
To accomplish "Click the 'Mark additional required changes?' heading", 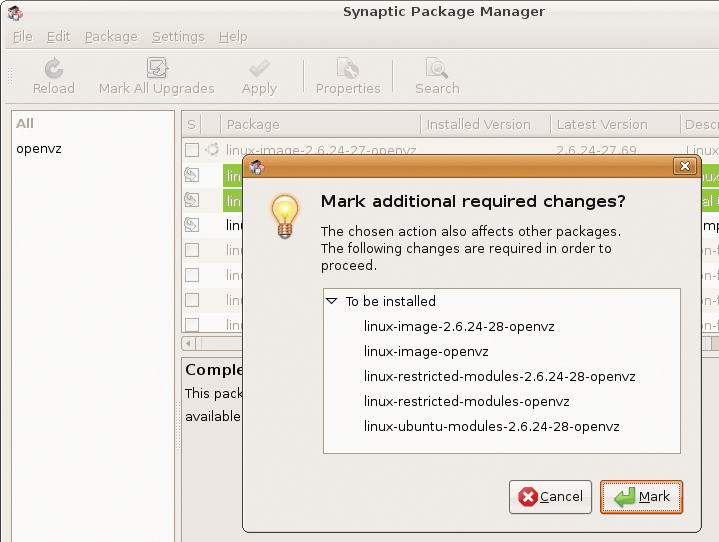I will 473,201.
